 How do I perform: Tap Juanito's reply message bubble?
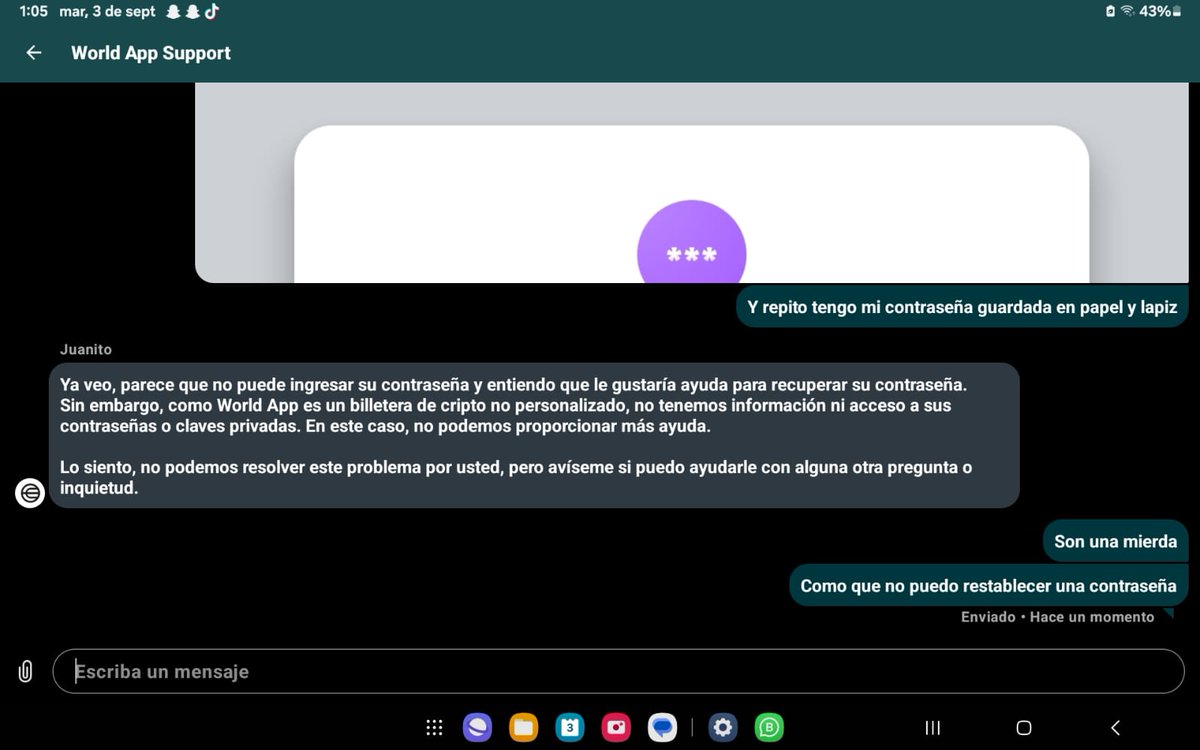click(534, 435)
